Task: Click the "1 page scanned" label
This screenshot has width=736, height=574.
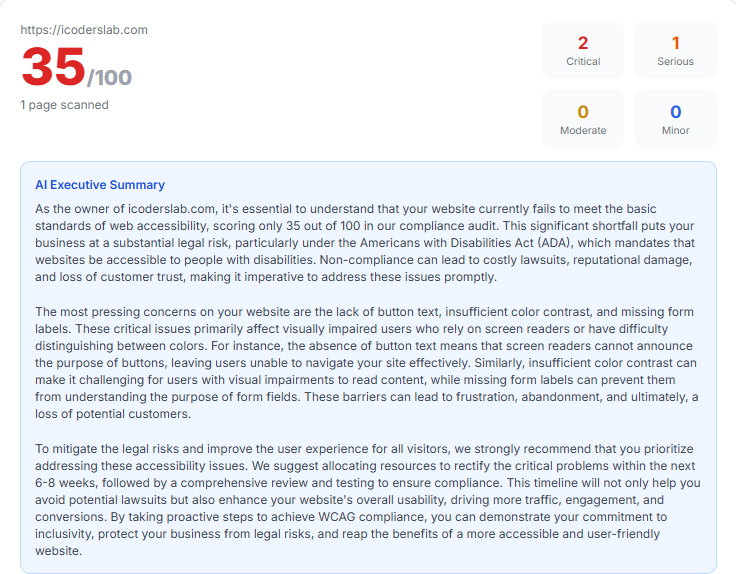Action: (x=64, y=105)
